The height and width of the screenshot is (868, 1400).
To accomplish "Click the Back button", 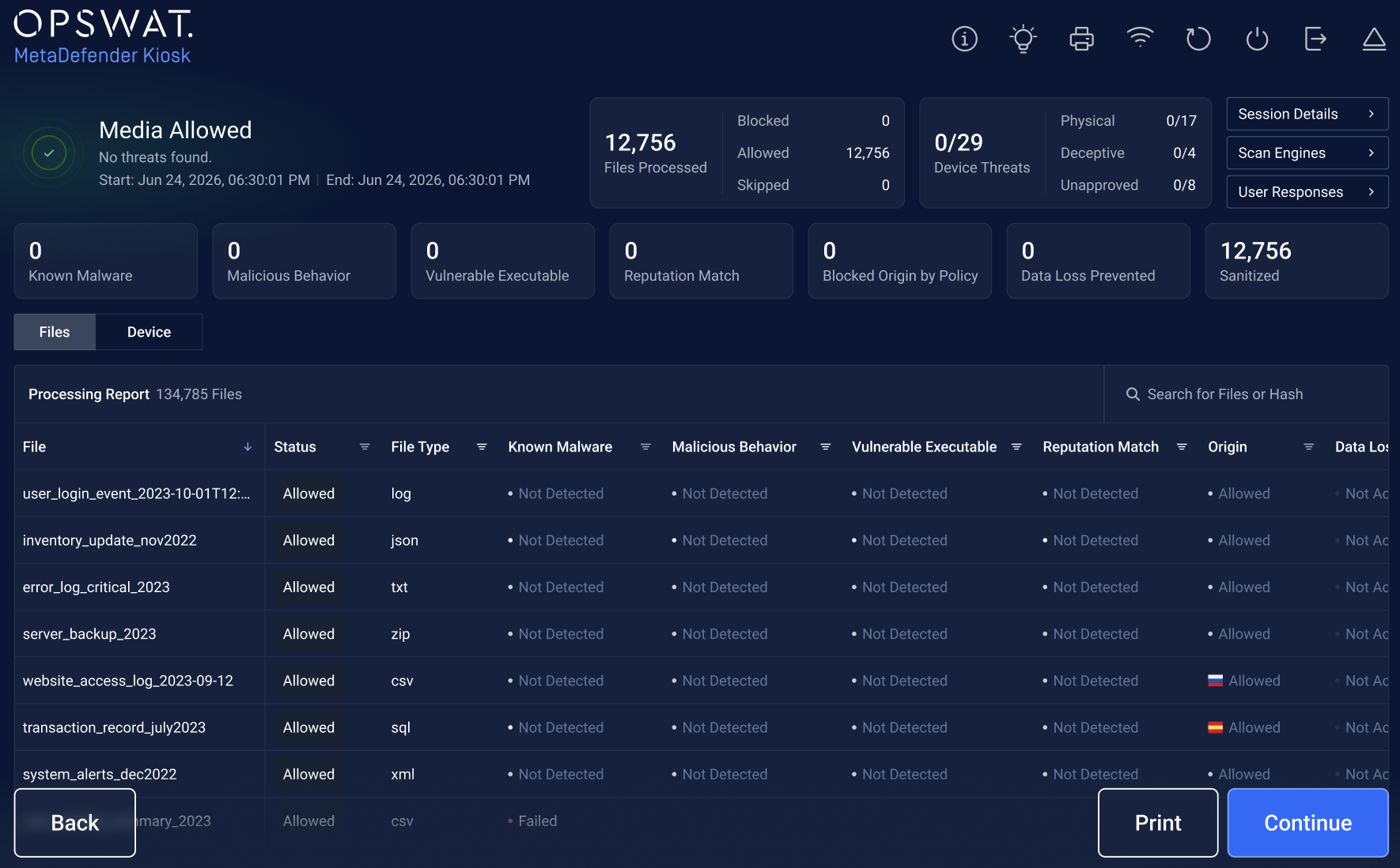I will (x=75, y=823).
